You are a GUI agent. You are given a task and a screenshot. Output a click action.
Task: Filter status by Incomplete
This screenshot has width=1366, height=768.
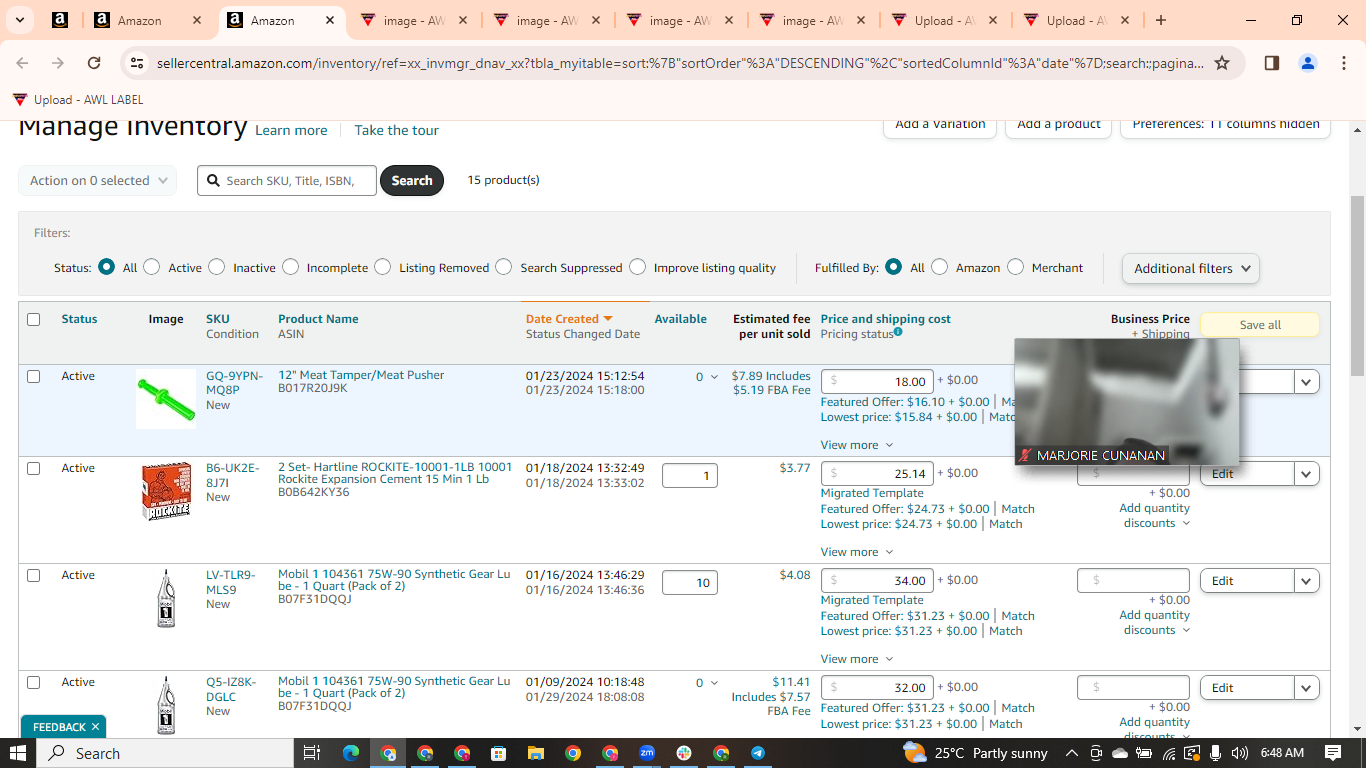click(291, 267)
